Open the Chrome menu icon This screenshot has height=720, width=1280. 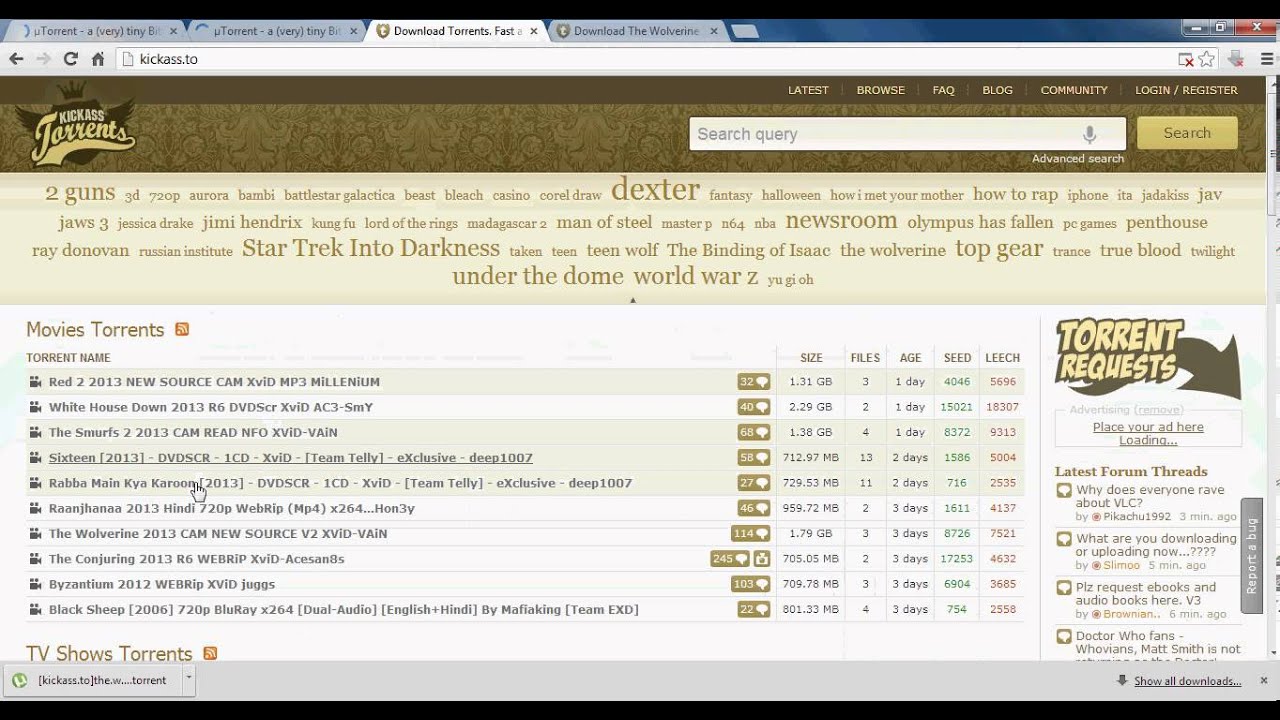pos(1267,59)
